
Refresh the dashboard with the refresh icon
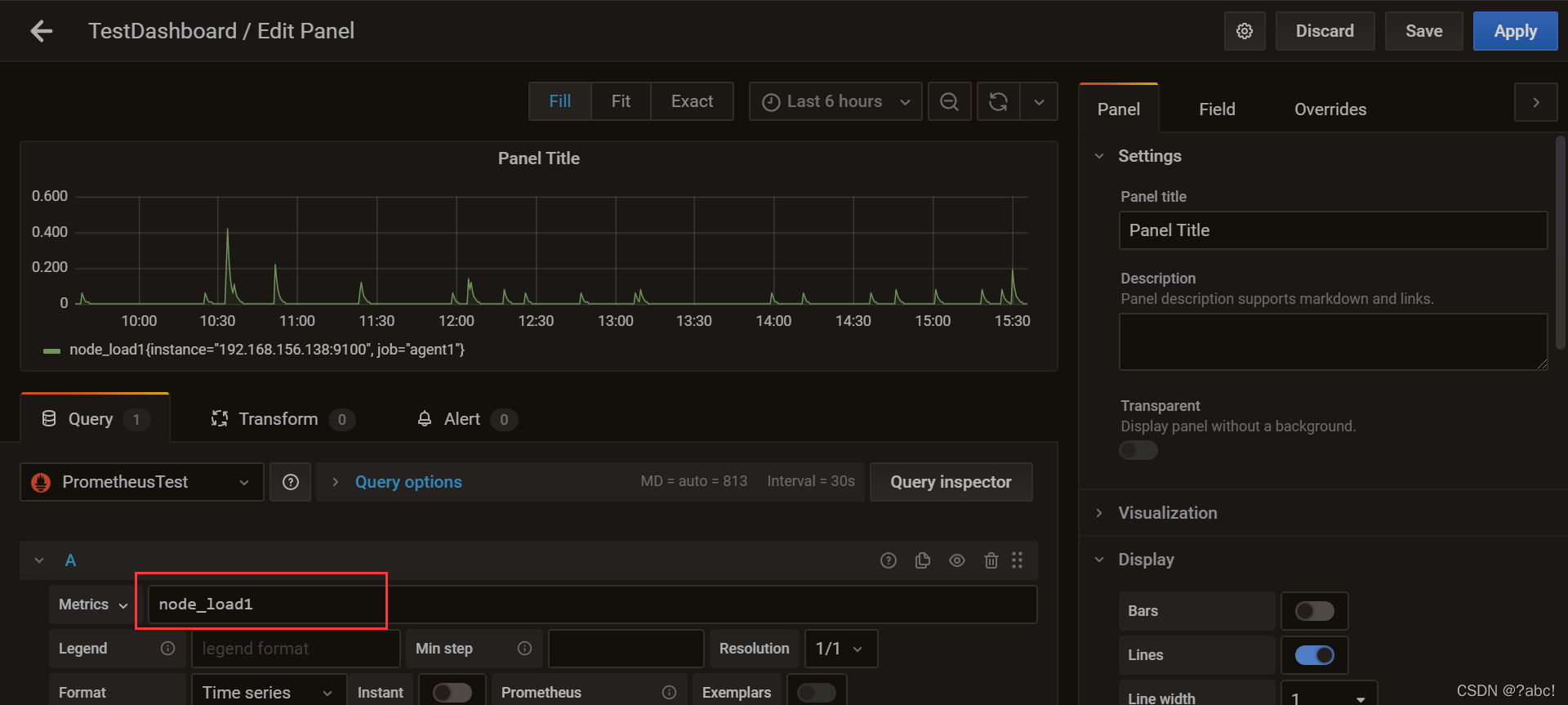(998, 101)
